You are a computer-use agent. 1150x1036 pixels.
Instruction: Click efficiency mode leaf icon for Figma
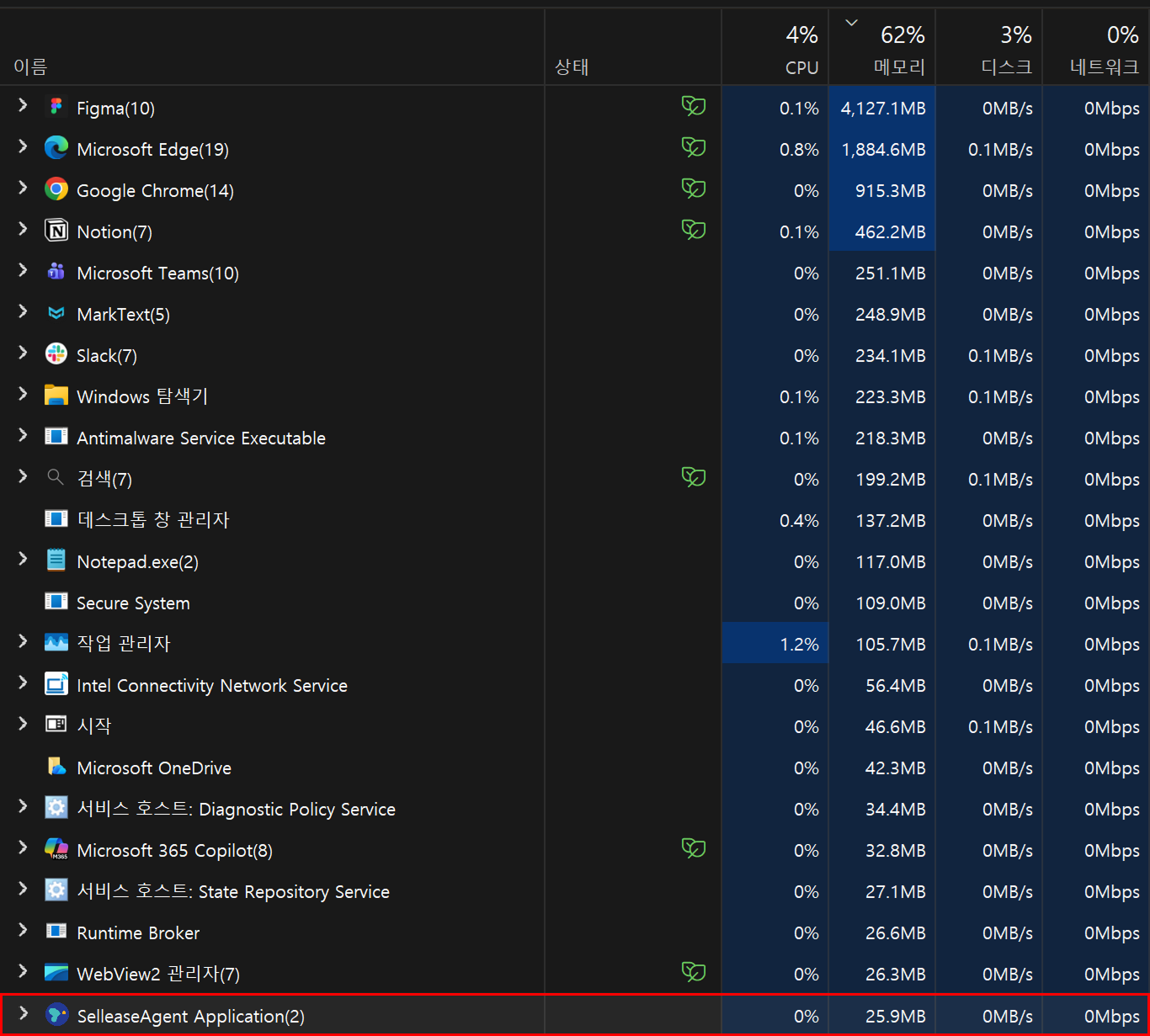tap(694, 106)
